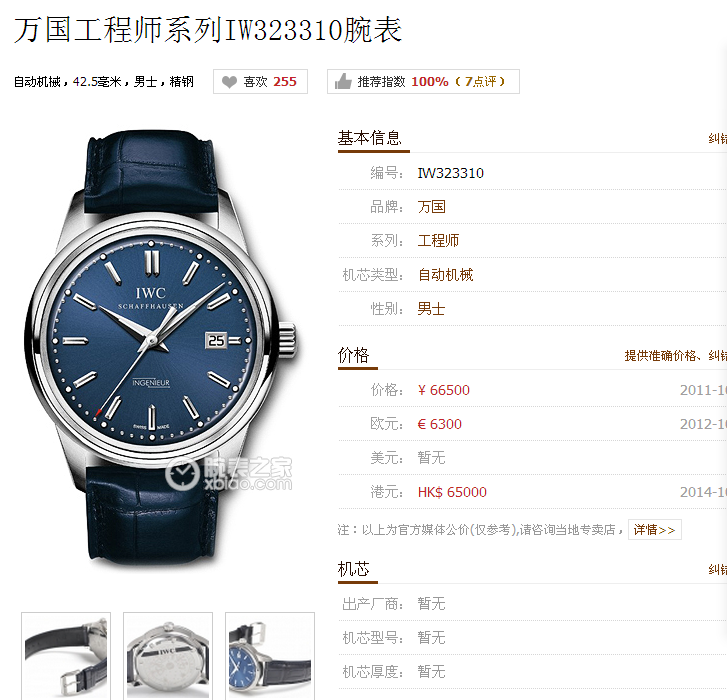Click the heart icon to like watch
This screenshot has height=700, width=727.
point(229,82)
